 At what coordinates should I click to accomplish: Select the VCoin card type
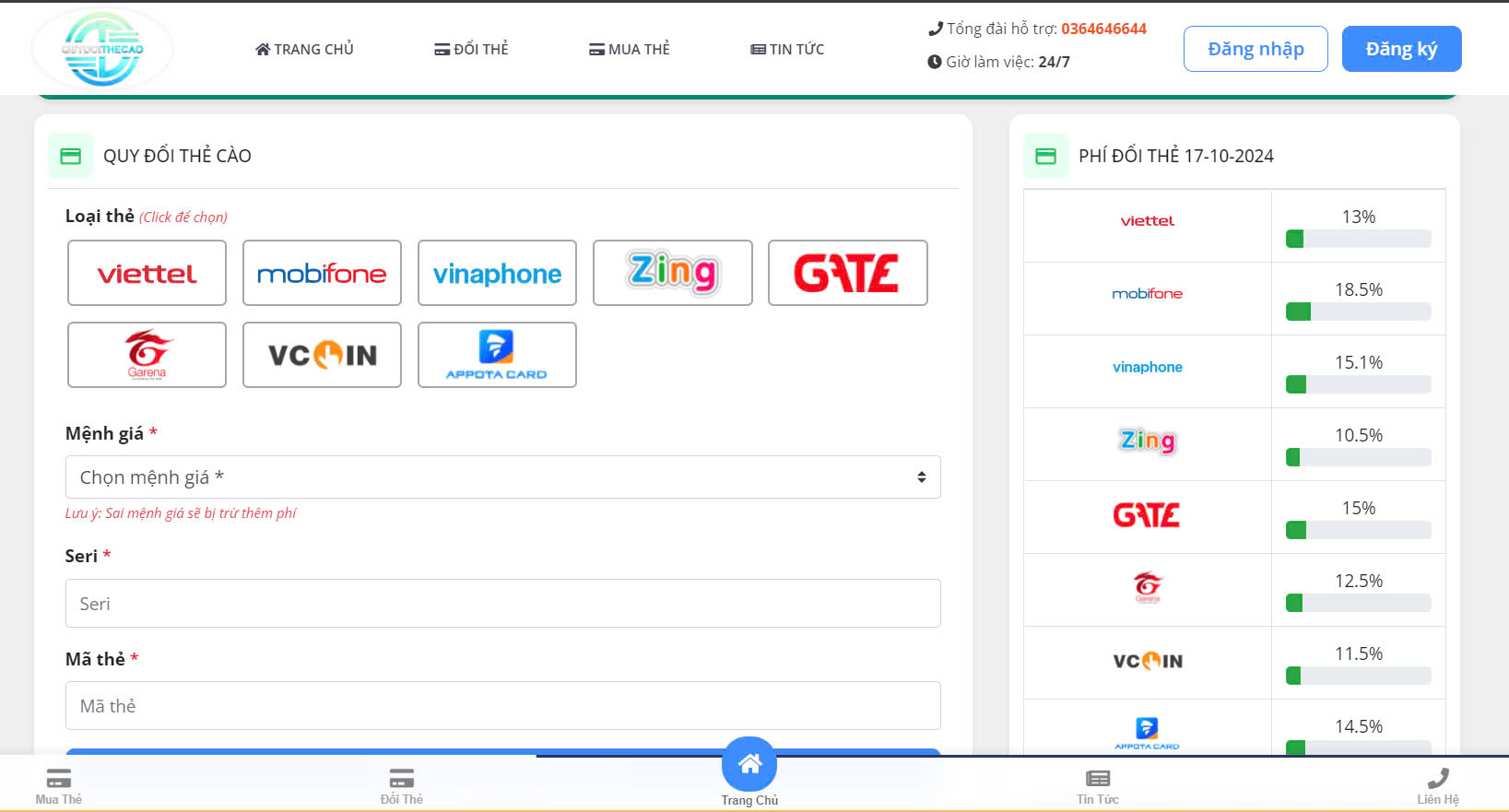[x=322, y=355]
